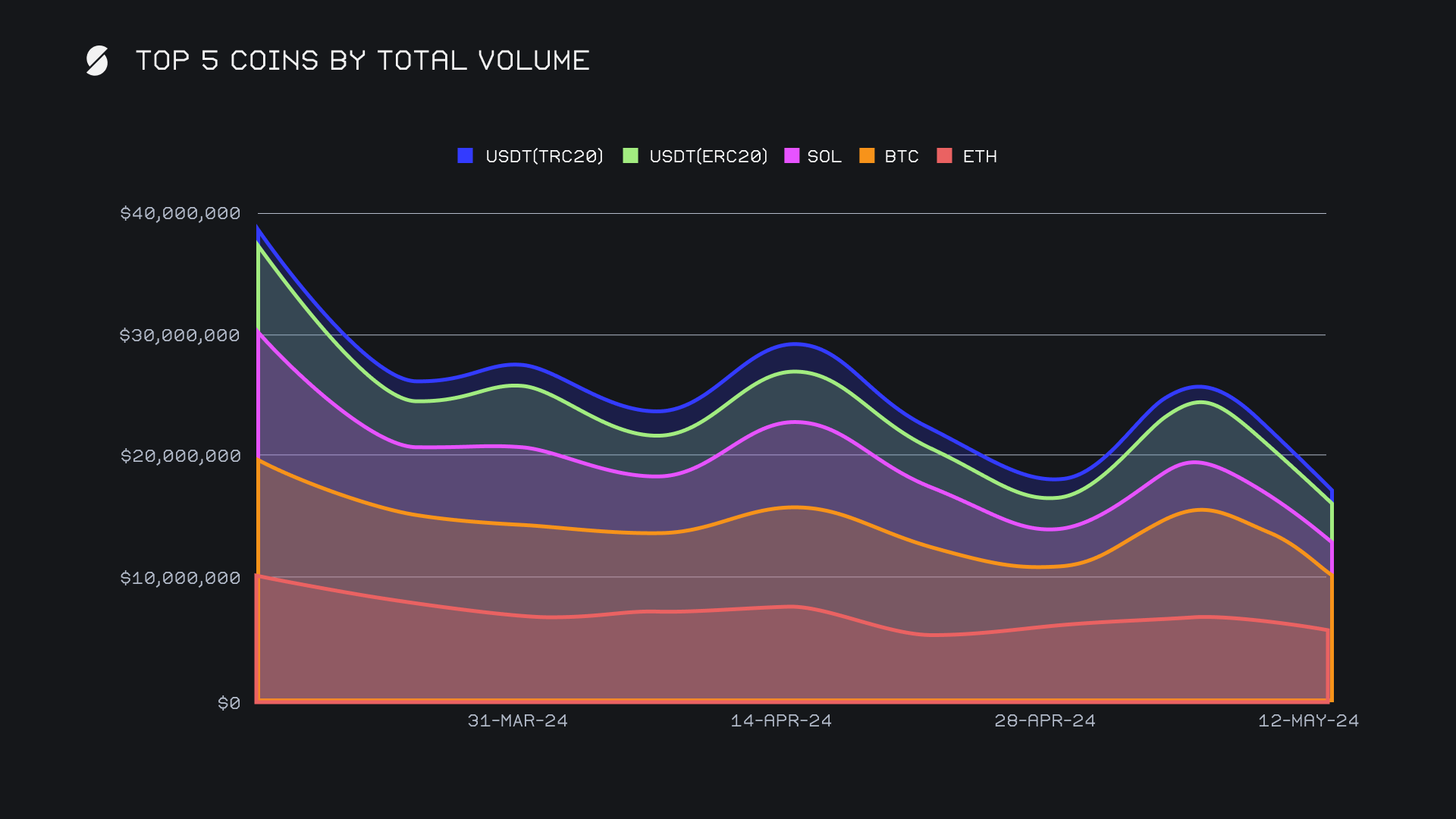
Task: Click the logo icon beside the title
Action: pyautogui.click(x=97, y=61)
